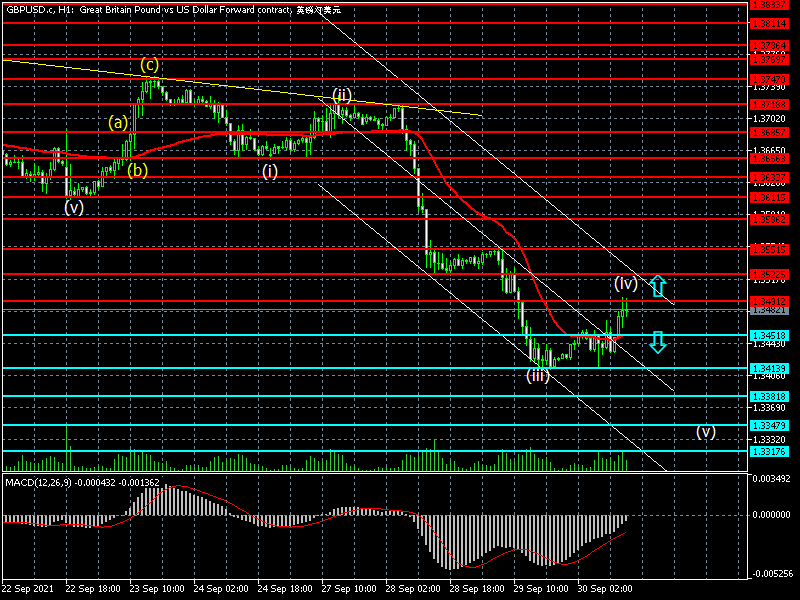Click the 1.33479 cyan price label
The image size is (800, 600).
(x=770, y=426)
